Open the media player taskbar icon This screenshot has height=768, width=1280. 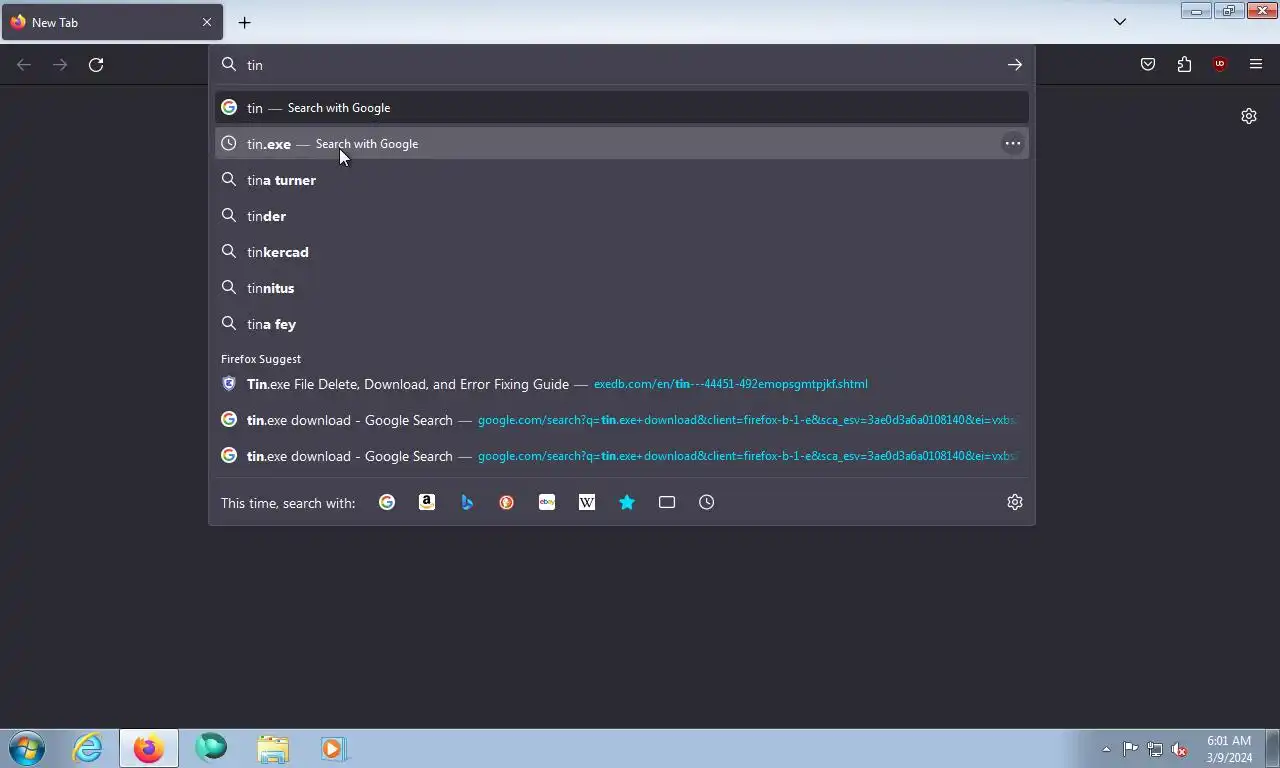(334, 748)
